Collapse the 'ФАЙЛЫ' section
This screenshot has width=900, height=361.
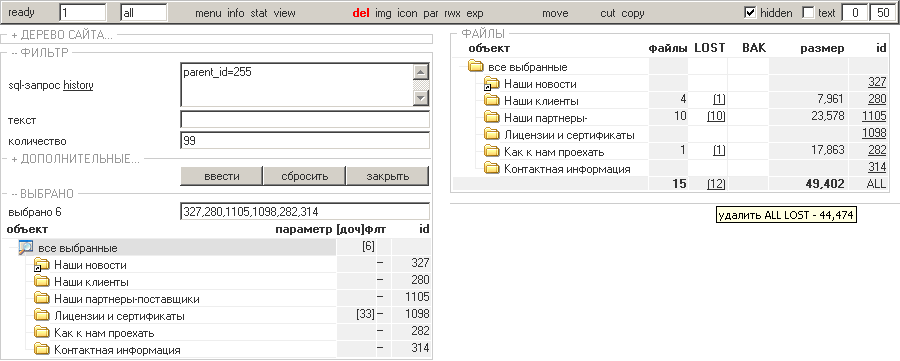(483, 34)
